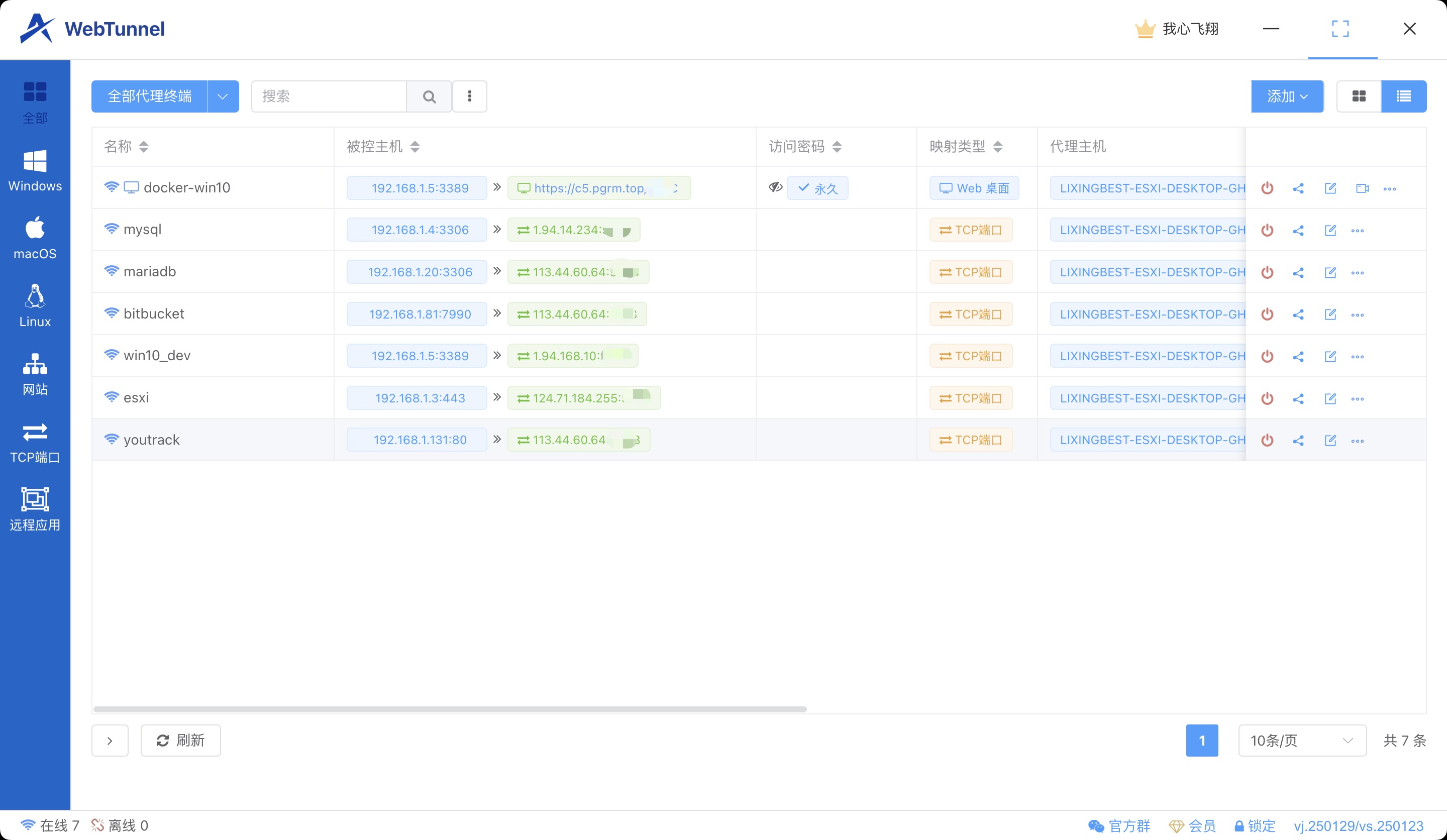Click the video record icon for docker-win10

[x=1362, y=188]
